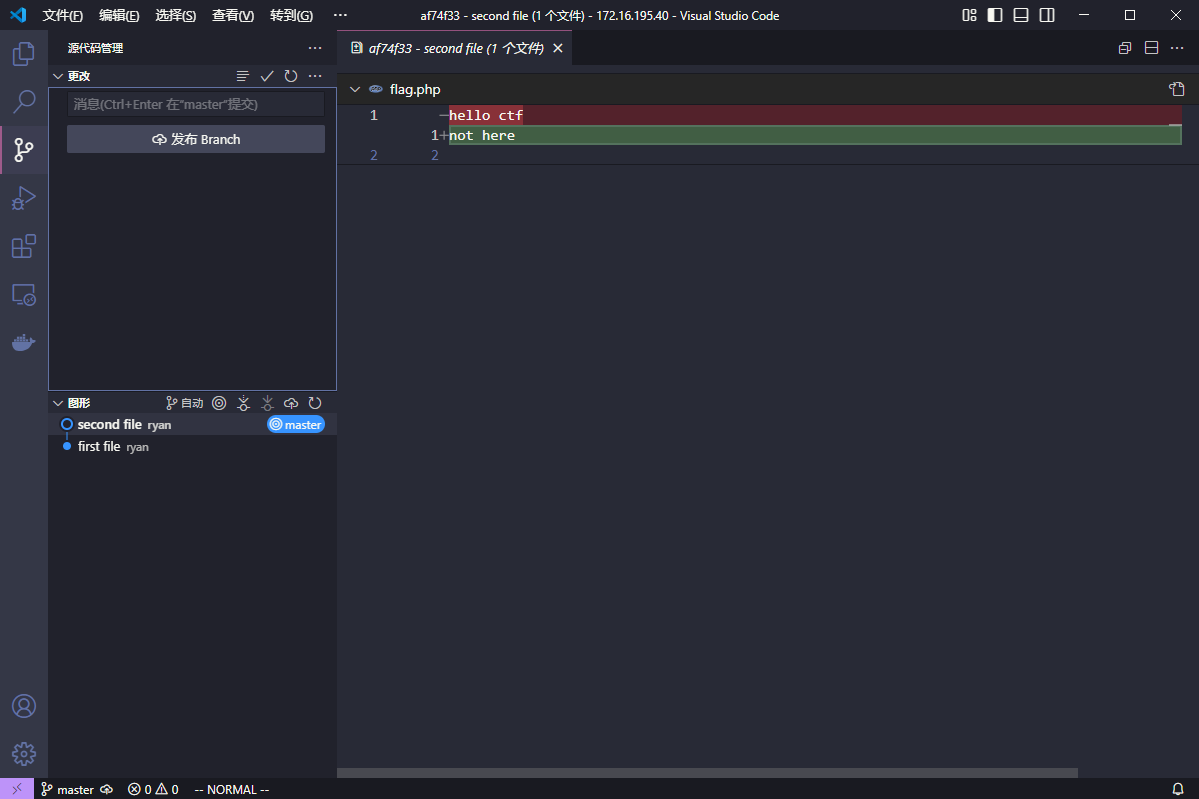
Task: Focus the commit message input field
Action: tap(196, 104)
